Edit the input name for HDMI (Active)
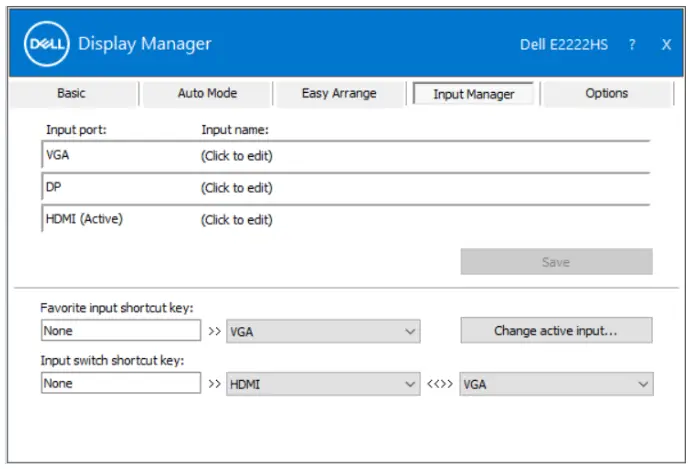The image size is (690, 469). (237, 220)
